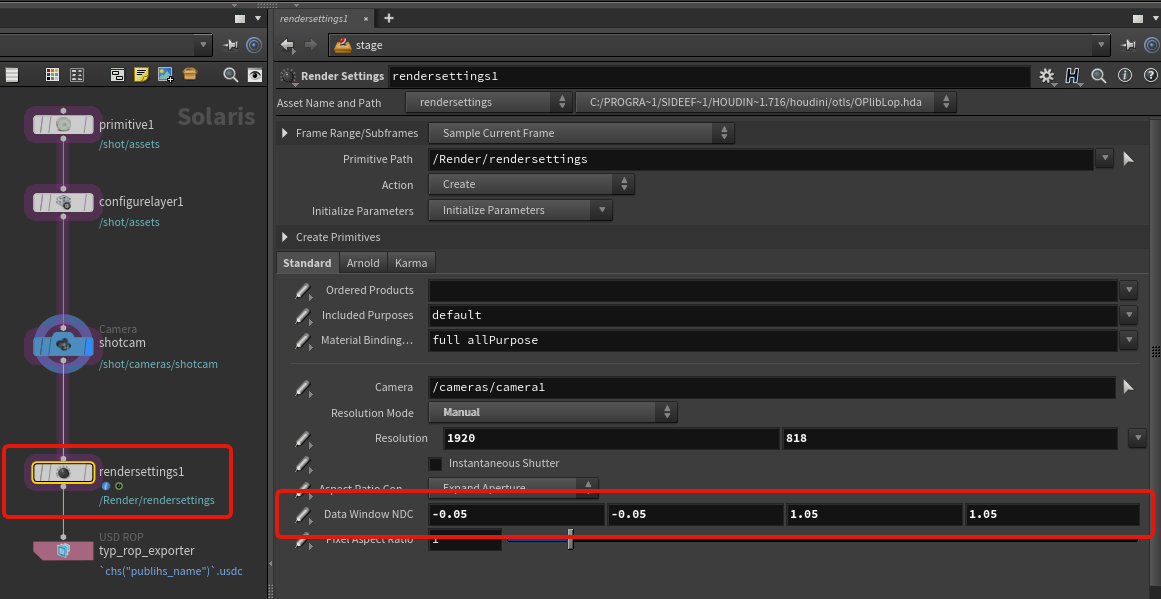
Task: Switch to the Arnold tab
Action: [363, 263]
